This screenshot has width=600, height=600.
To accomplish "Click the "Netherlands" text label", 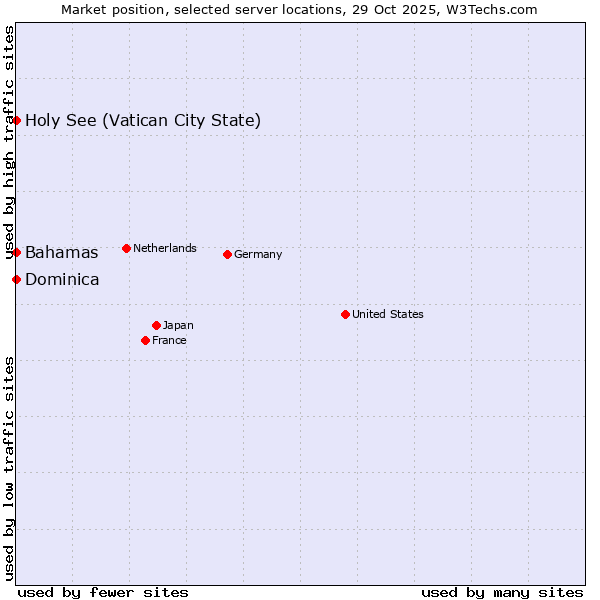I will click(165, 248).
